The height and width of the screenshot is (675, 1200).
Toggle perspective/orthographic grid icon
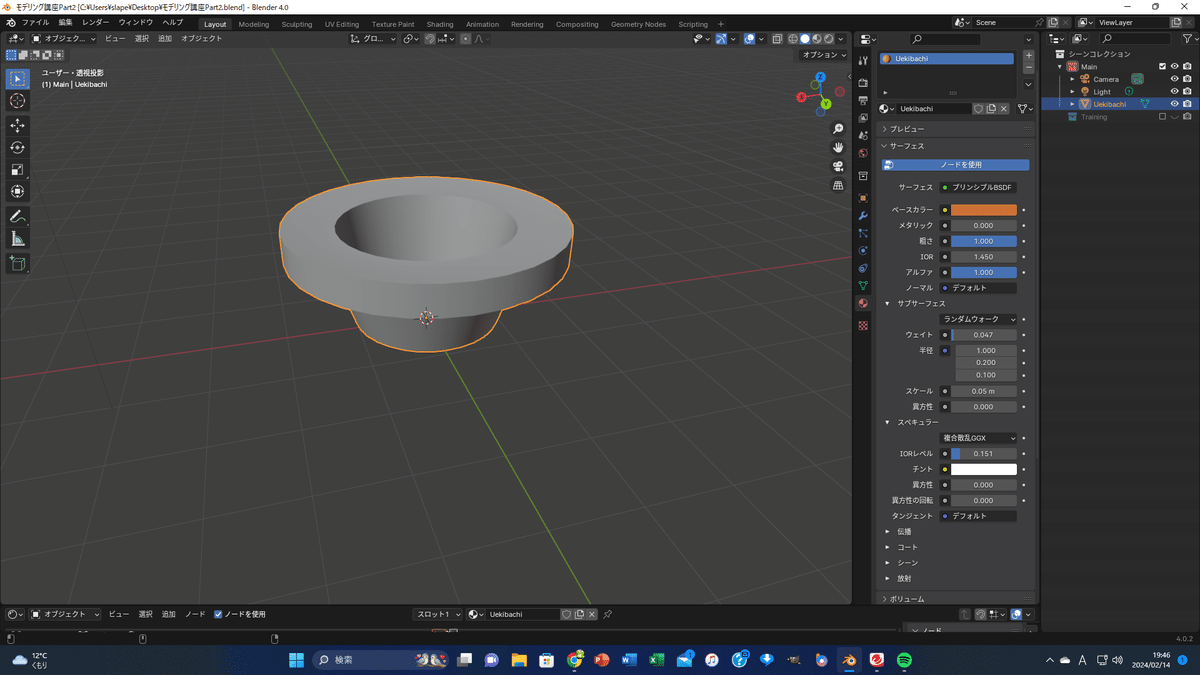pos(838,185)
